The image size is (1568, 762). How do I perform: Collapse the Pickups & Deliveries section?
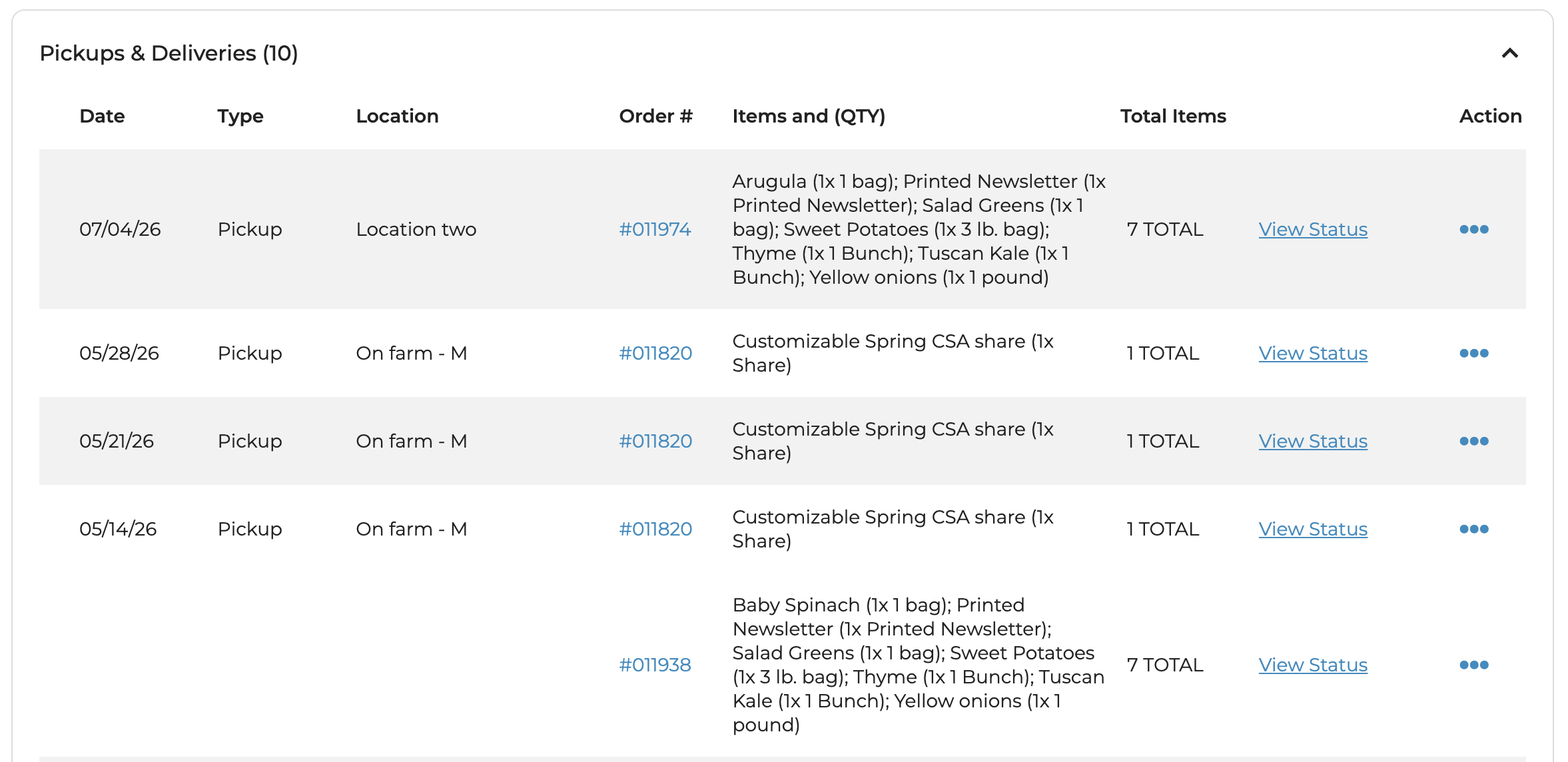[x=1509, y=53]
